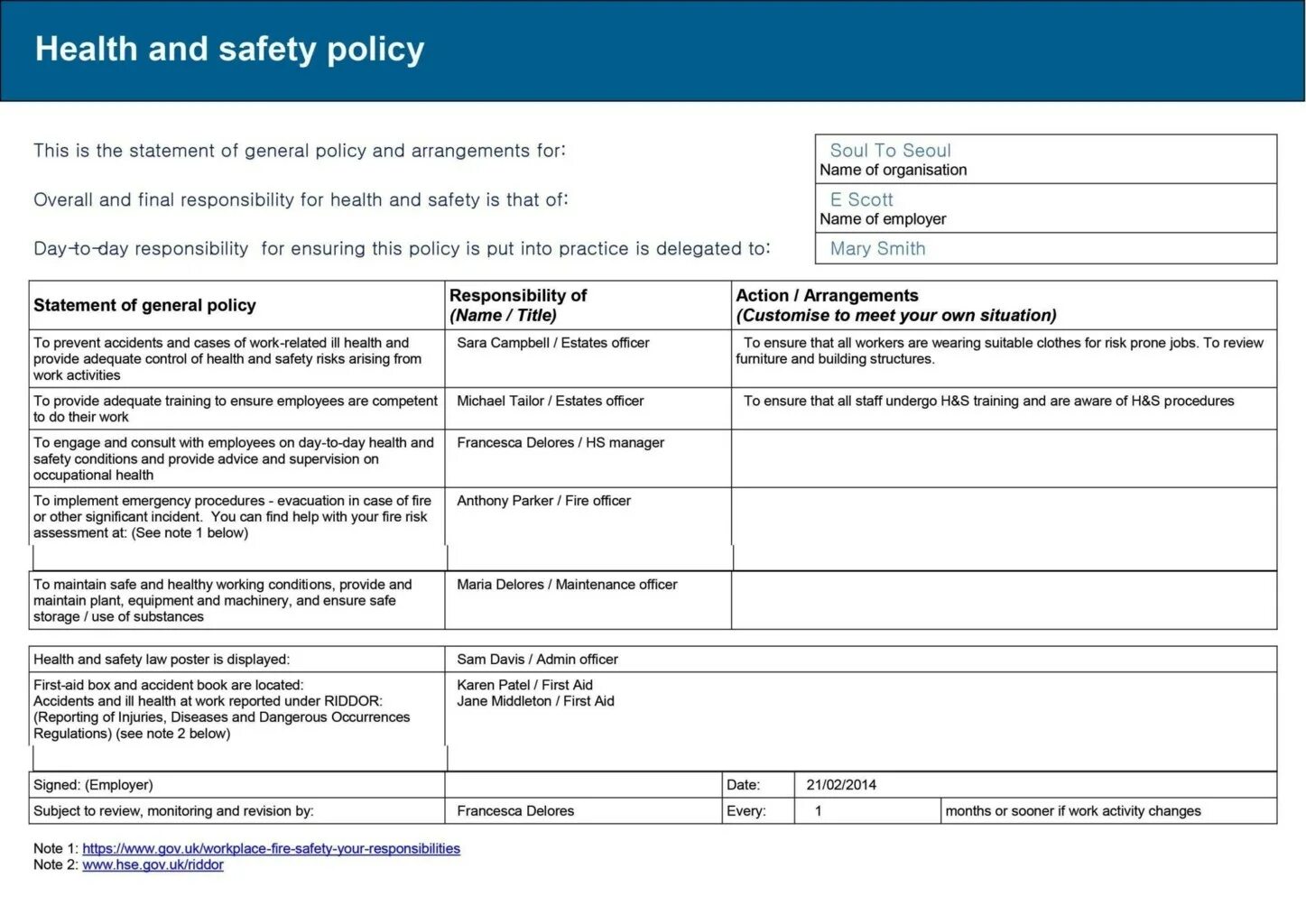Click the empty action cell beside HS manager
This screenshot has width=1306, height=924.
pos(1004,458)
